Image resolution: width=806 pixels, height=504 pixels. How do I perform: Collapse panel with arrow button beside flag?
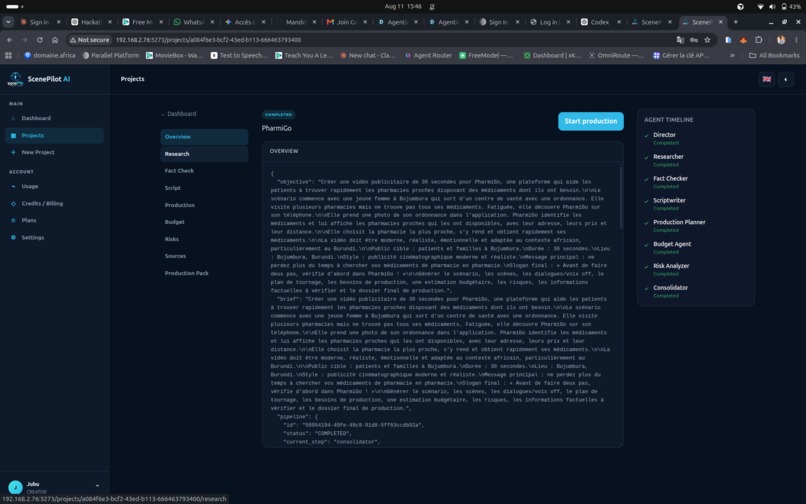786,79
